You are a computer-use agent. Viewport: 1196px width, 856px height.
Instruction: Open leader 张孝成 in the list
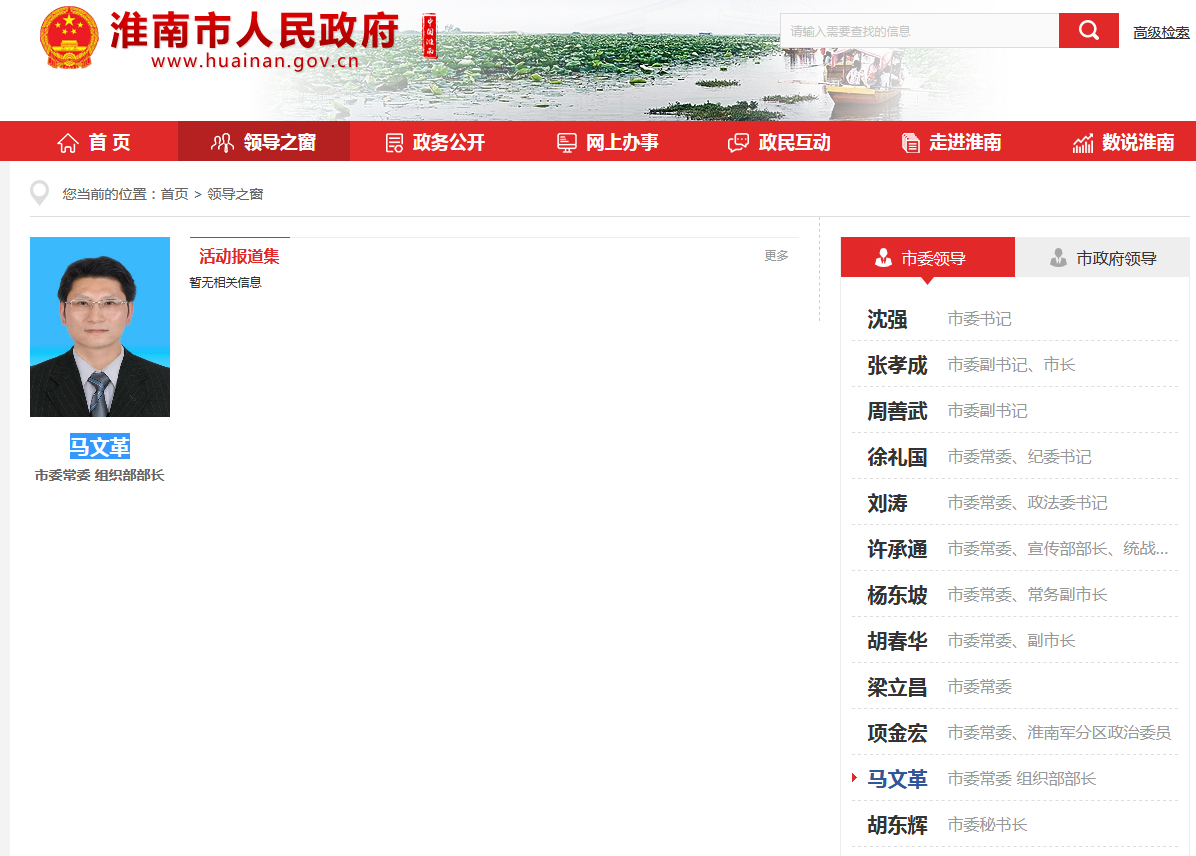[897, 365]
